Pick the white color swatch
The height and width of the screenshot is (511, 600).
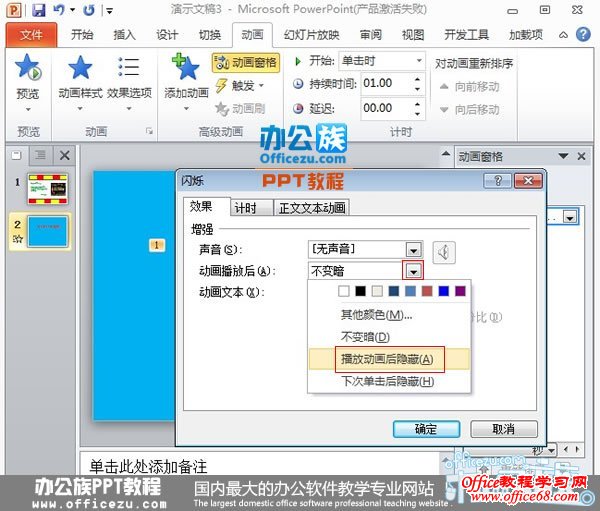click(344, 291)
